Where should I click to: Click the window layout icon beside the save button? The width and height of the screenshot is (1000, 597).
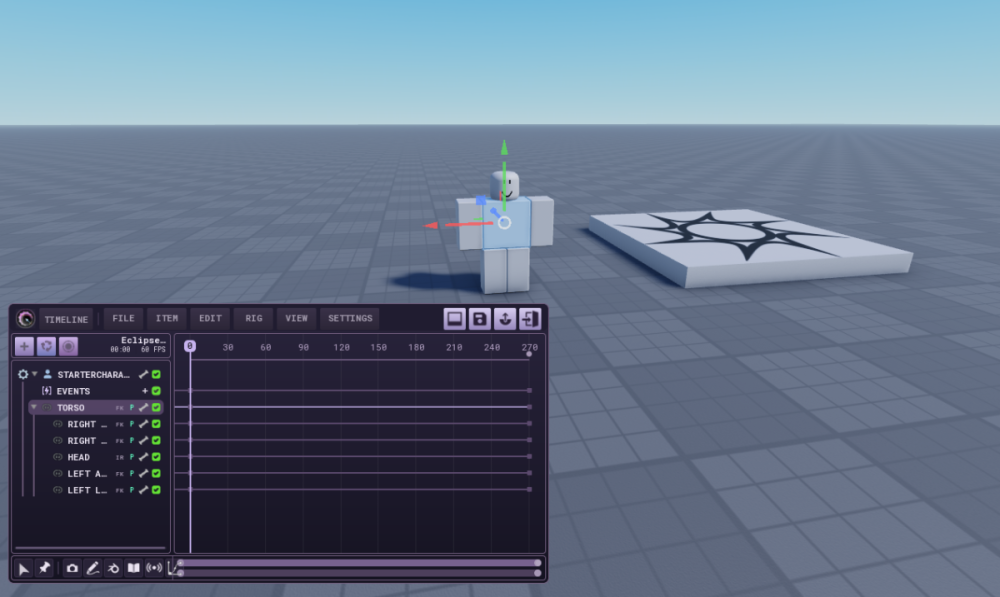(x=455, y=318)
